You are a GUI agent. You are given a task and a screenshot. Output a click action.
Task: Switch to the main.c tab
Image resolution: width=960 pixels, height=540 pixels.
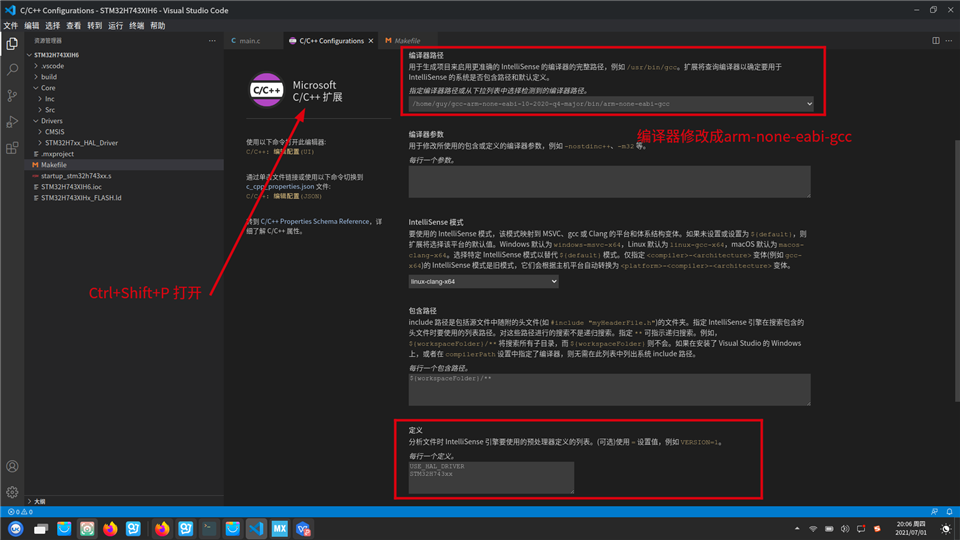[250, 40]
